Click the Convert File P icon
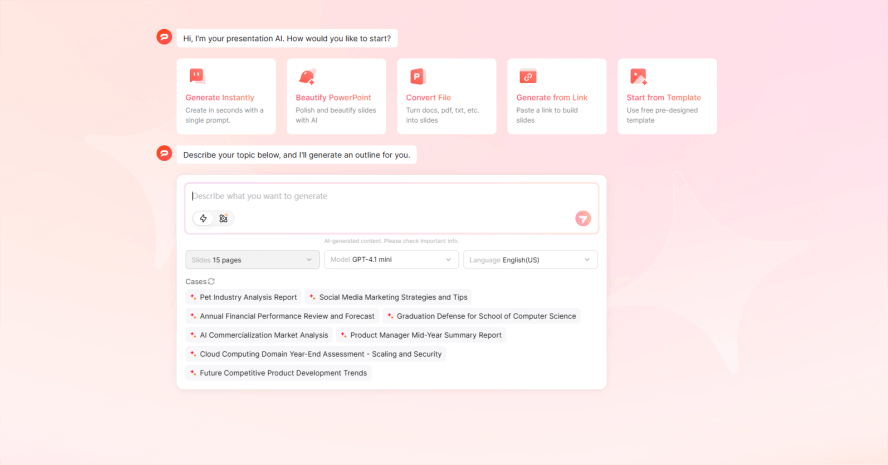This screenshot has height=465, width=888. 417,76
